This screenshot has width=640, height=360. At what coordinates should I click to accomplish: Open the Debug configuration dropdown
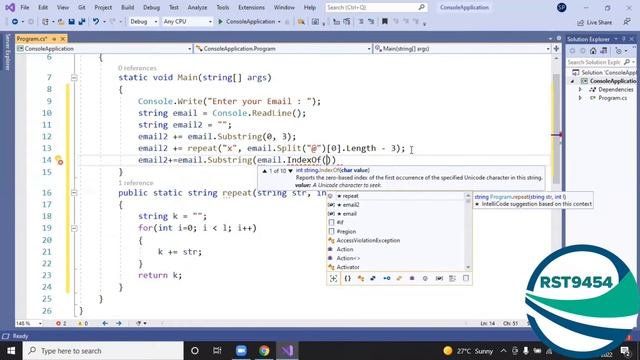pyautogui.click(x=144, y=22)
